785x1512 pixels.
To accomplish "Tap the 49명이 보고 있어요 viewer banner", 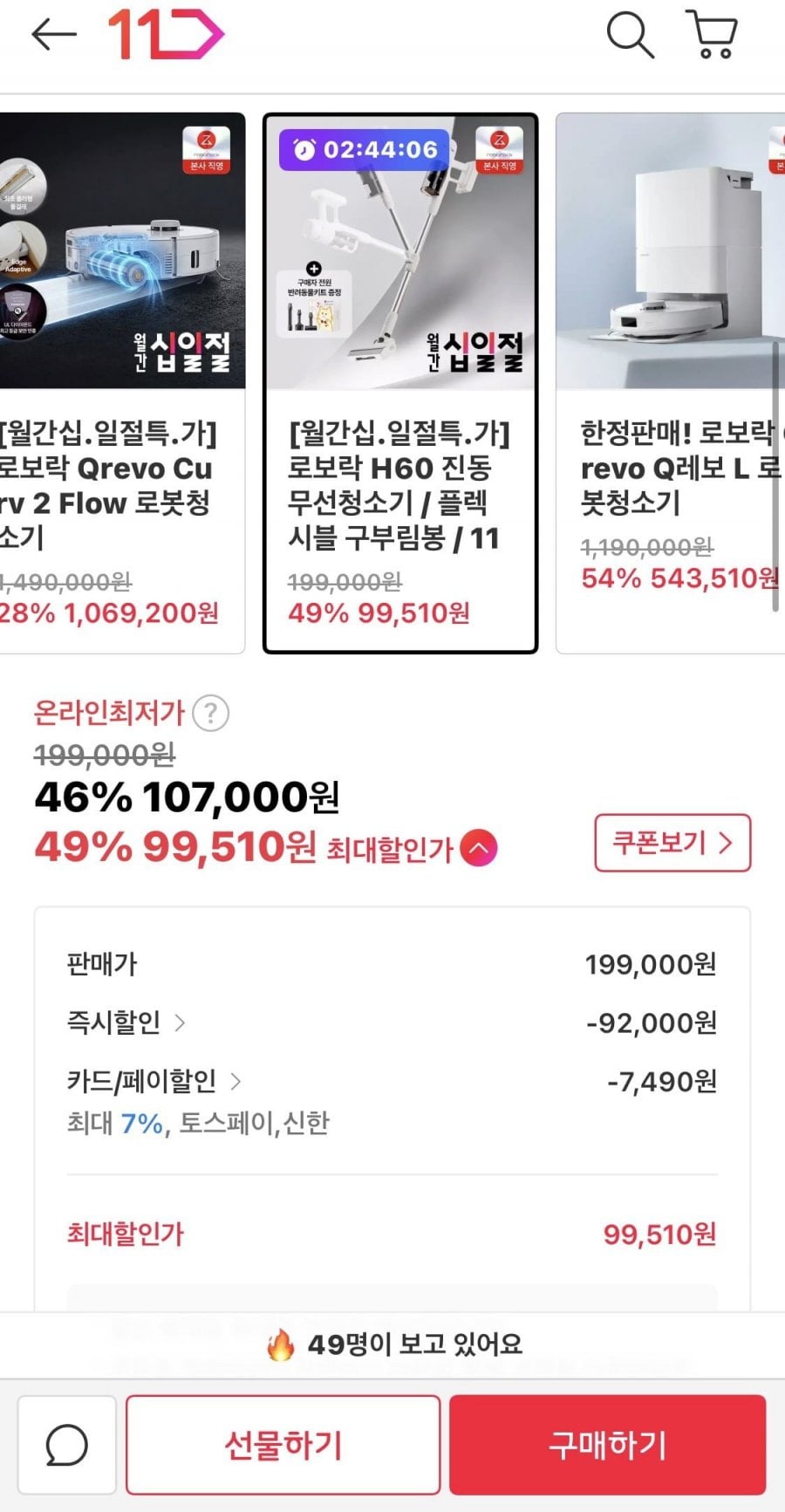I will (x=395, y=1344).
